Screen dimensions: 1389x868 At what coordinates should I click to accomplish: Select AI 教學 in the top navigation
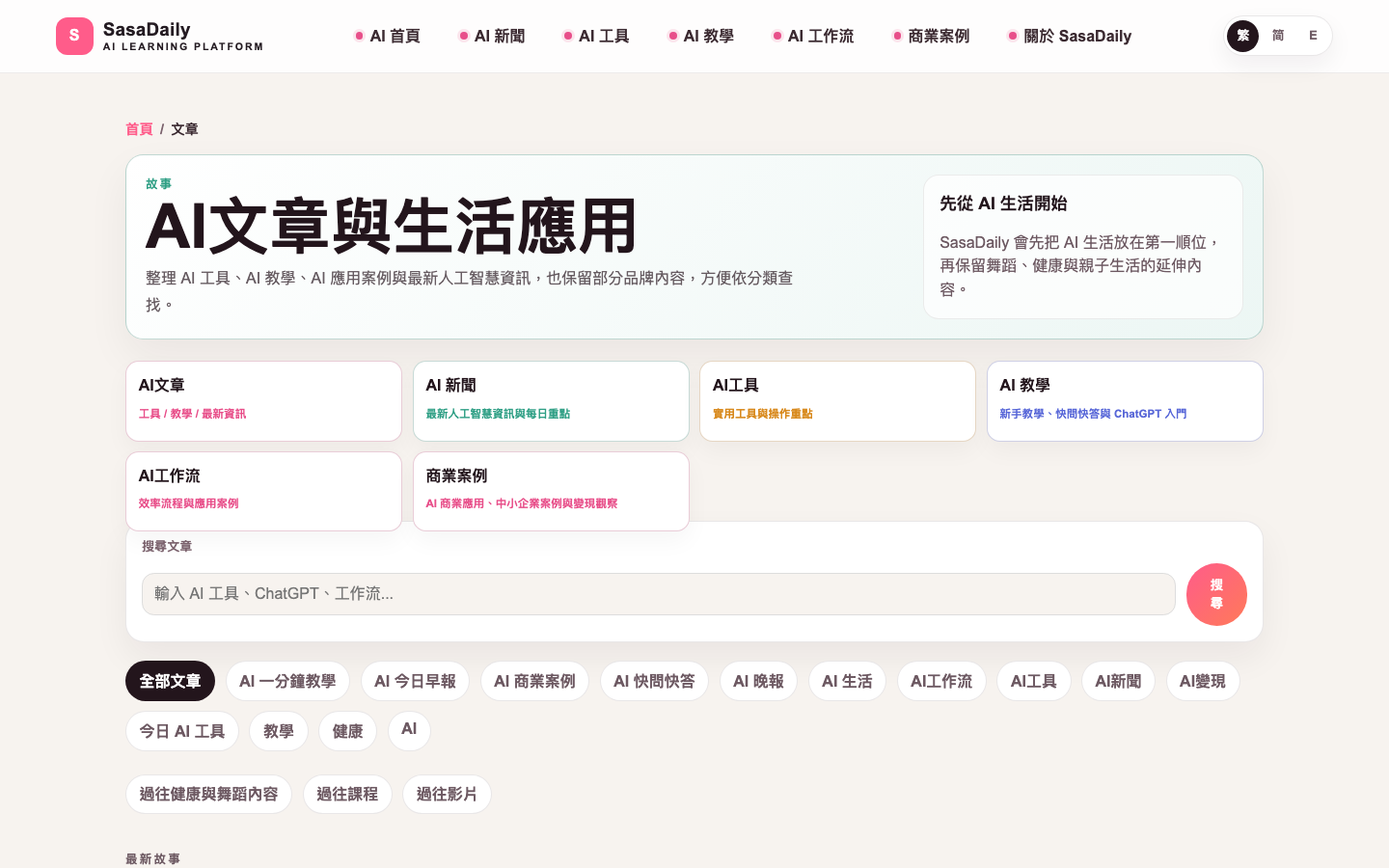[x=701, y=36]
